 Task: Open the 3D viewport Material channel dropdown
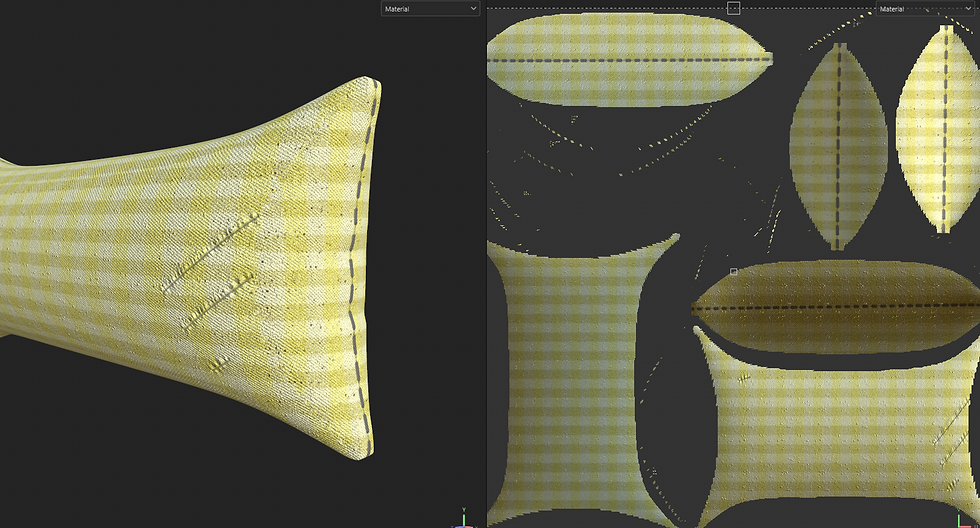coord(430,9)
